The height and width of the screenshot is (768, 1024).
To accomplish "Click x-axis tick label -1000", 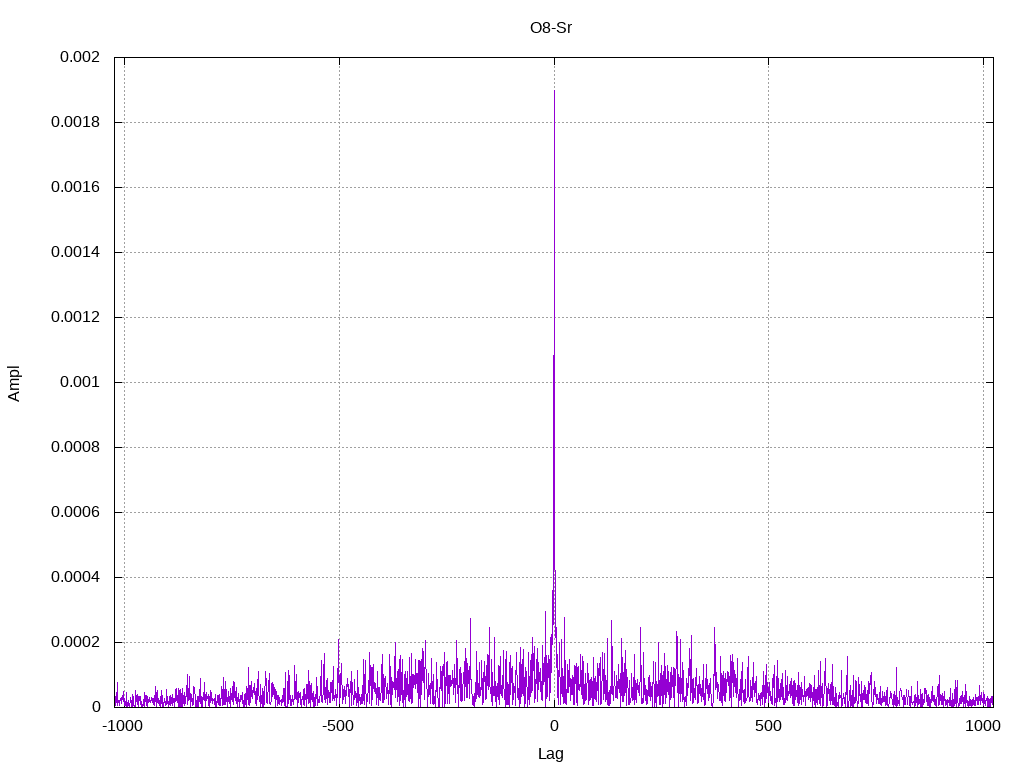I will coord(122,726).
